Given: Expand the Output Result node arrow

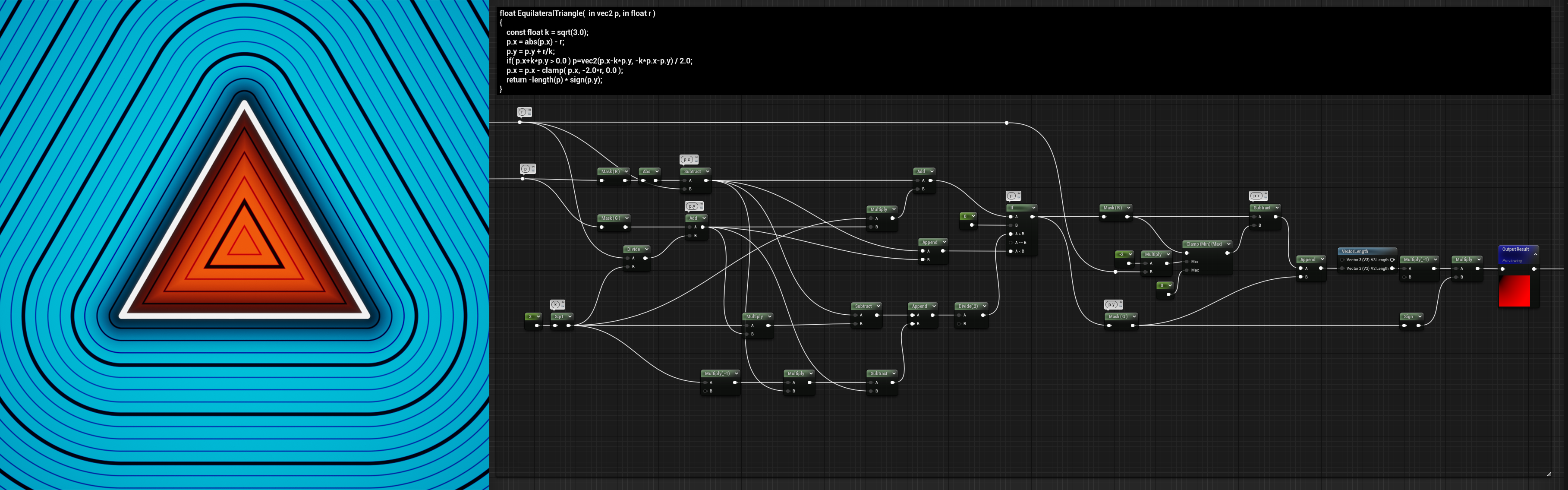Looking at the screenshot, I should [1535, 254].
